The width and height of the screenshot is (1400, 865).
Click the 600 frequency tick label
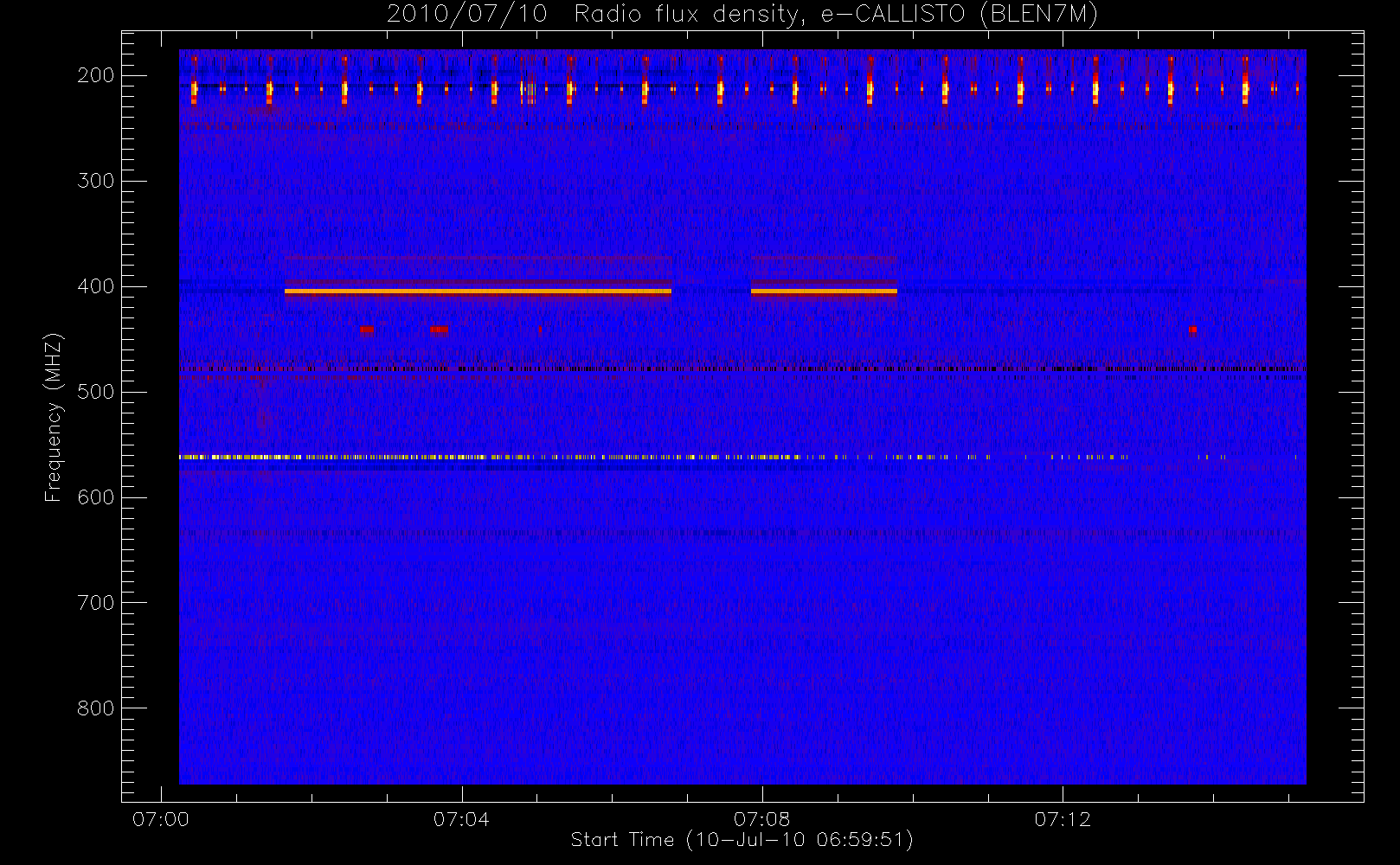tap(95, 497)
